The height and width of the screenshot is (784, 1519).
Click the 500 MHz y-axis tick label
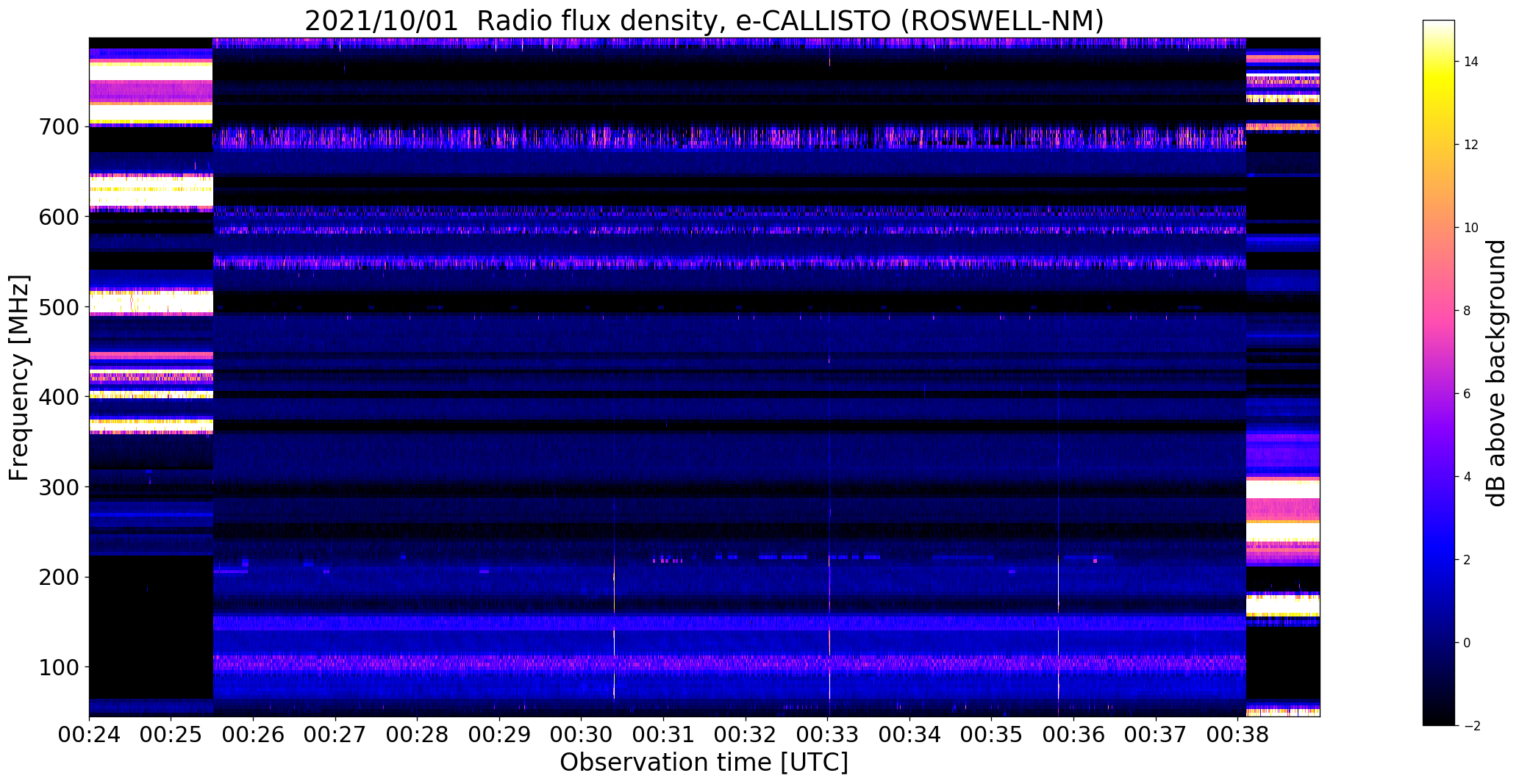pos(58,308)
